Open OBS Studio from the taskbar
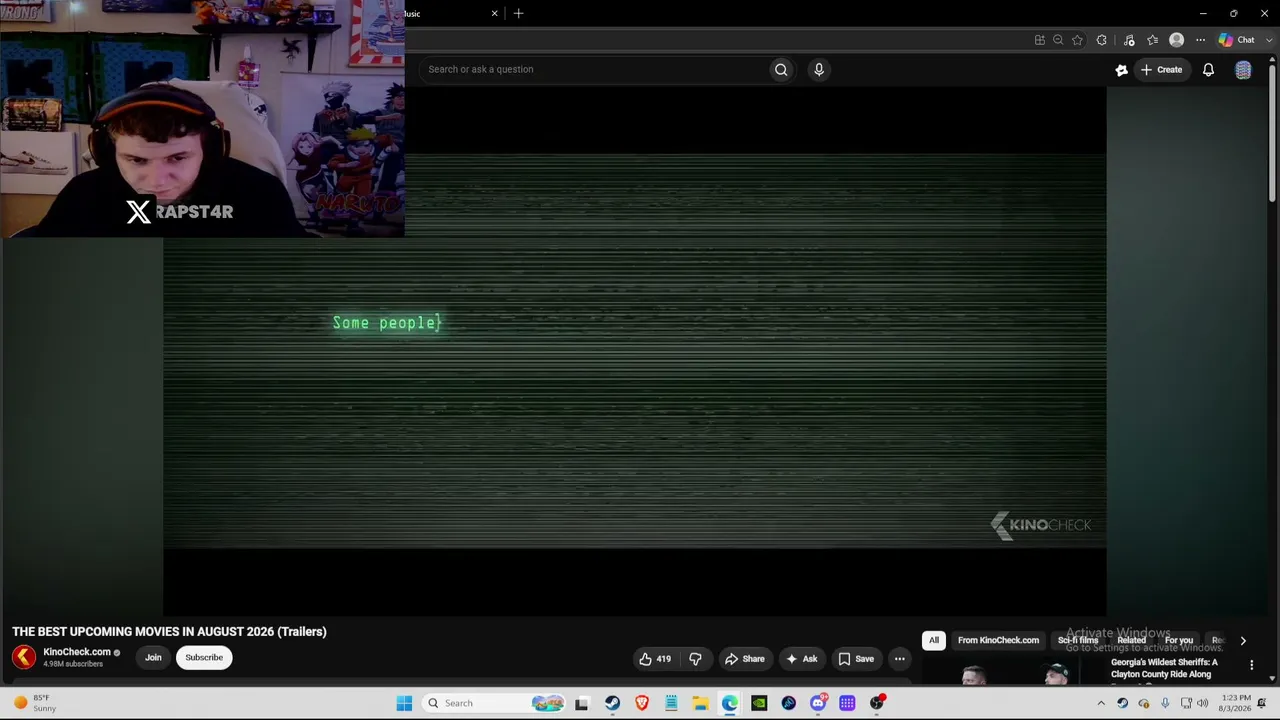The width and height of the screenshot is (1280, 720). [x=877, y=703]
